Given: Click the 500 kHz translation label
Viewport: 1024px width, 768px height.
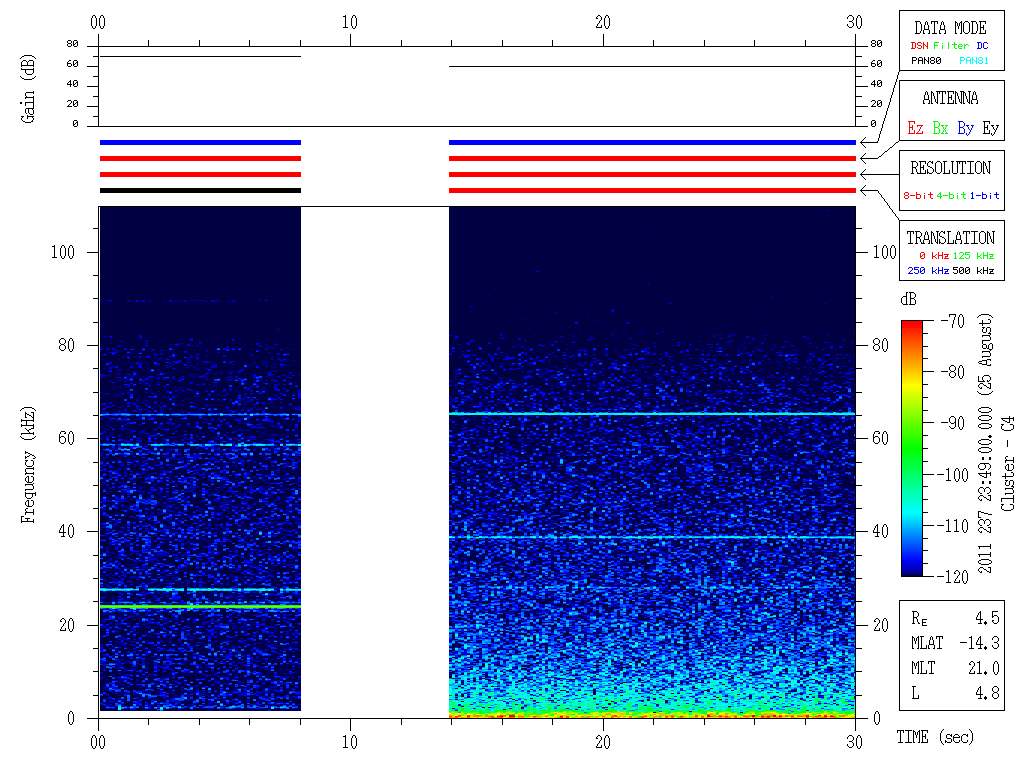Looking at the screenshot, I should 973,271.
